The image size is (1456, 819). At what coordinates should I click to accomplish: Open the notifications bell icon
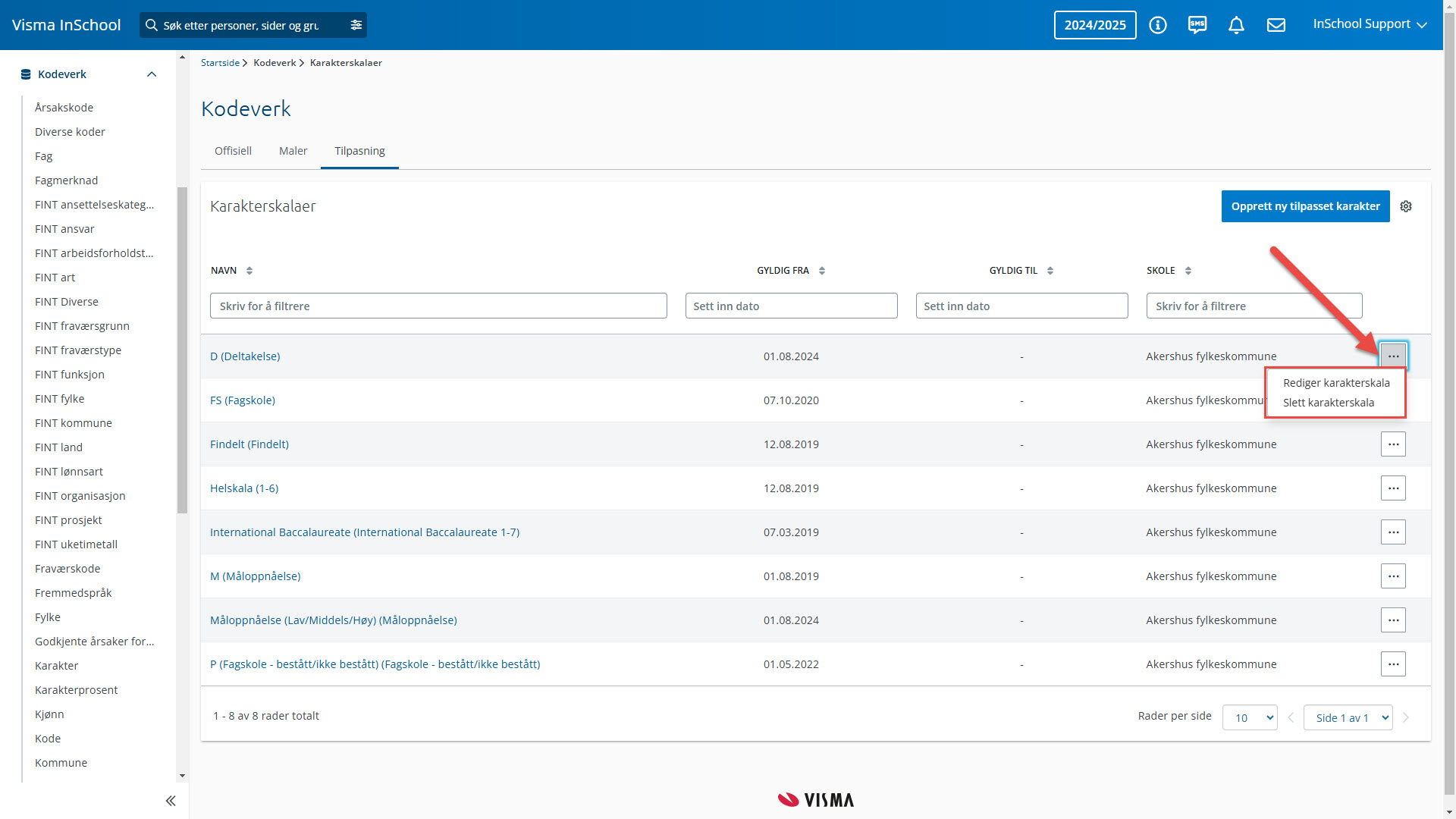1236,25
